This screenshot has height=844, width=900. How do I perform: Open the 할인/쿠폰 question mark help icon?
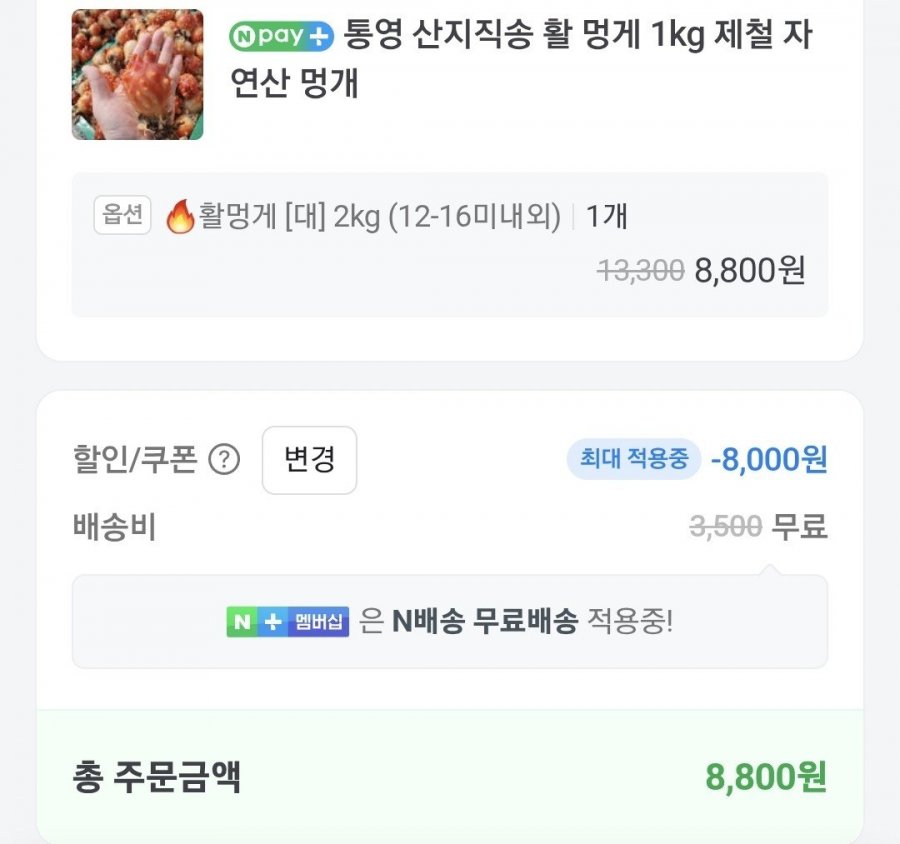coord(224,460)
